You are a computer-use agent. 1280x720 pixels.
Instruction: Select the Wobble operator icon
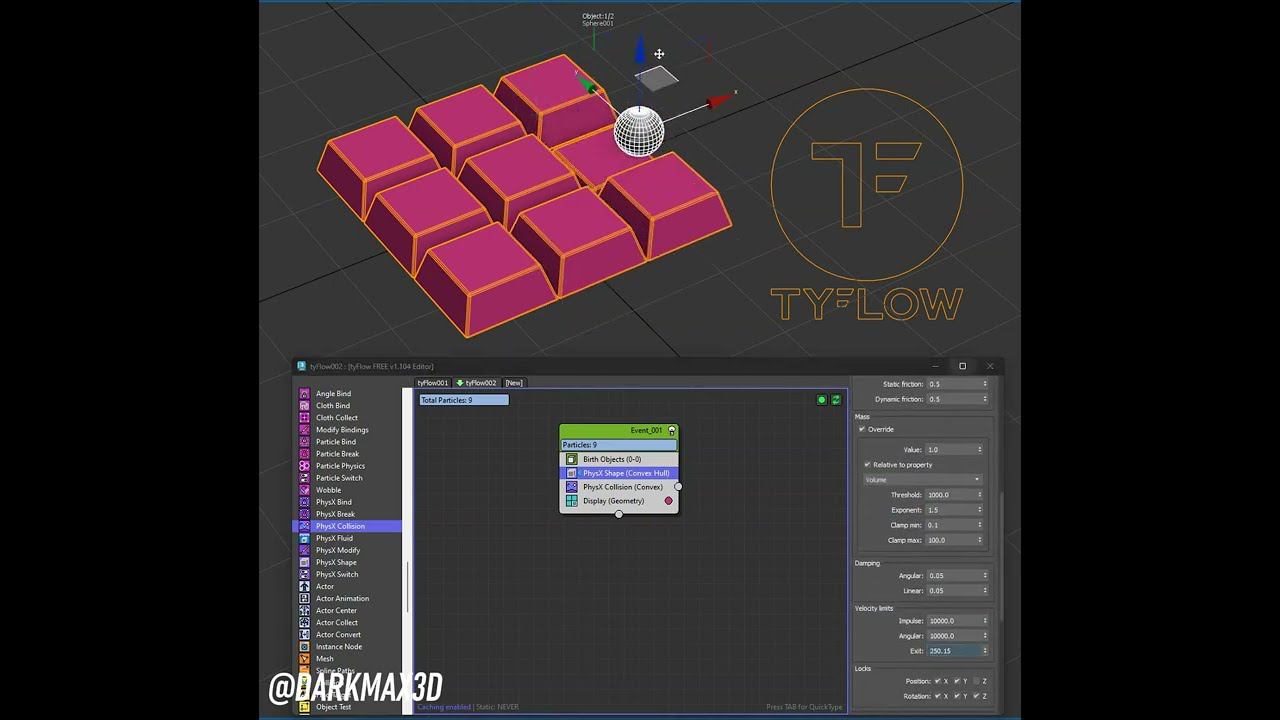click(305, 490)
